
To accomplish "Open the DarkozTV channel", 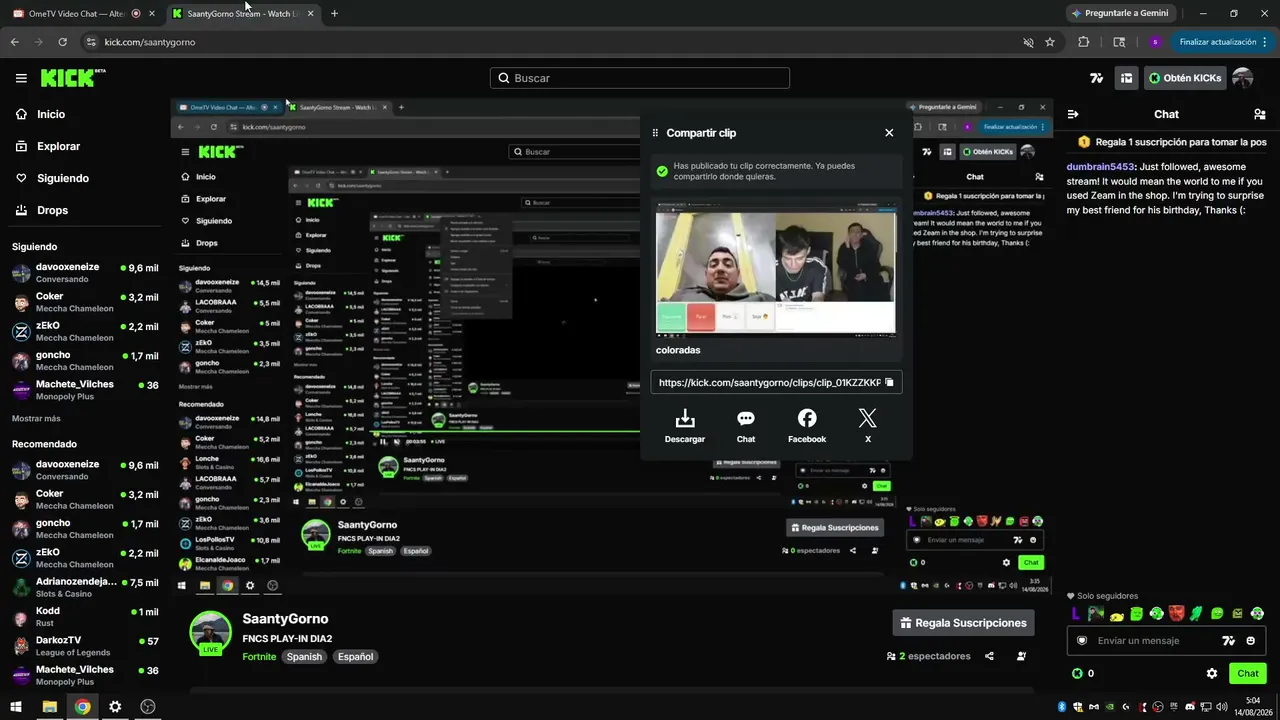I will [x=84, y=645].
